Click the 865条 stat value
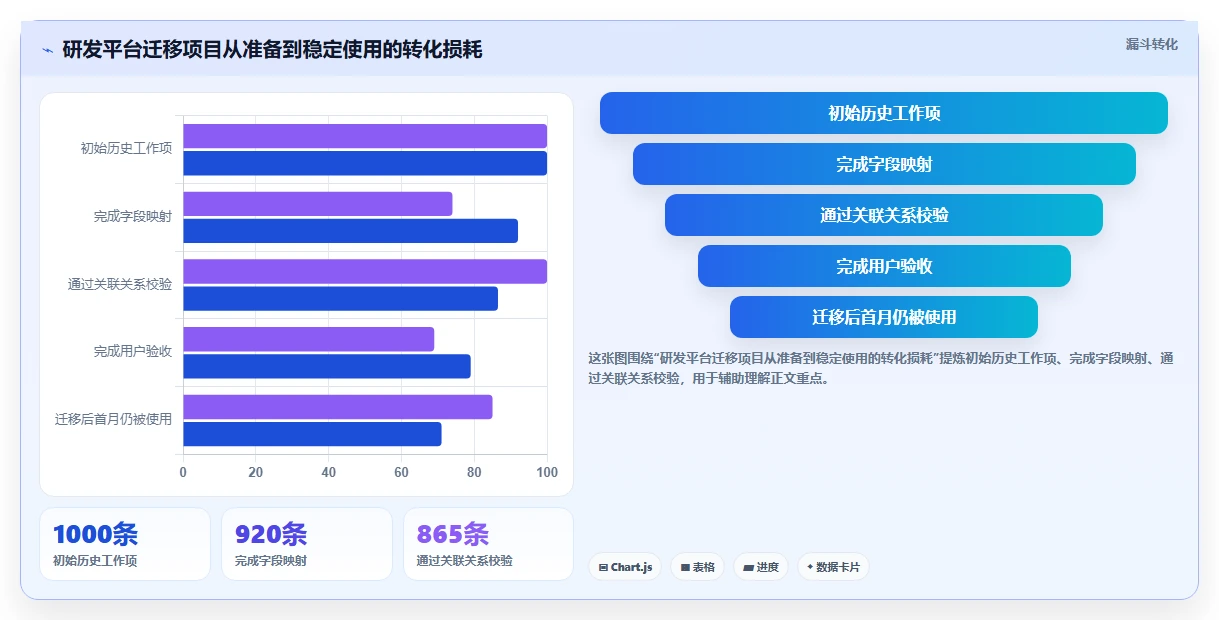The height and width of the screenshot is (620, 1219). (453, 534)
